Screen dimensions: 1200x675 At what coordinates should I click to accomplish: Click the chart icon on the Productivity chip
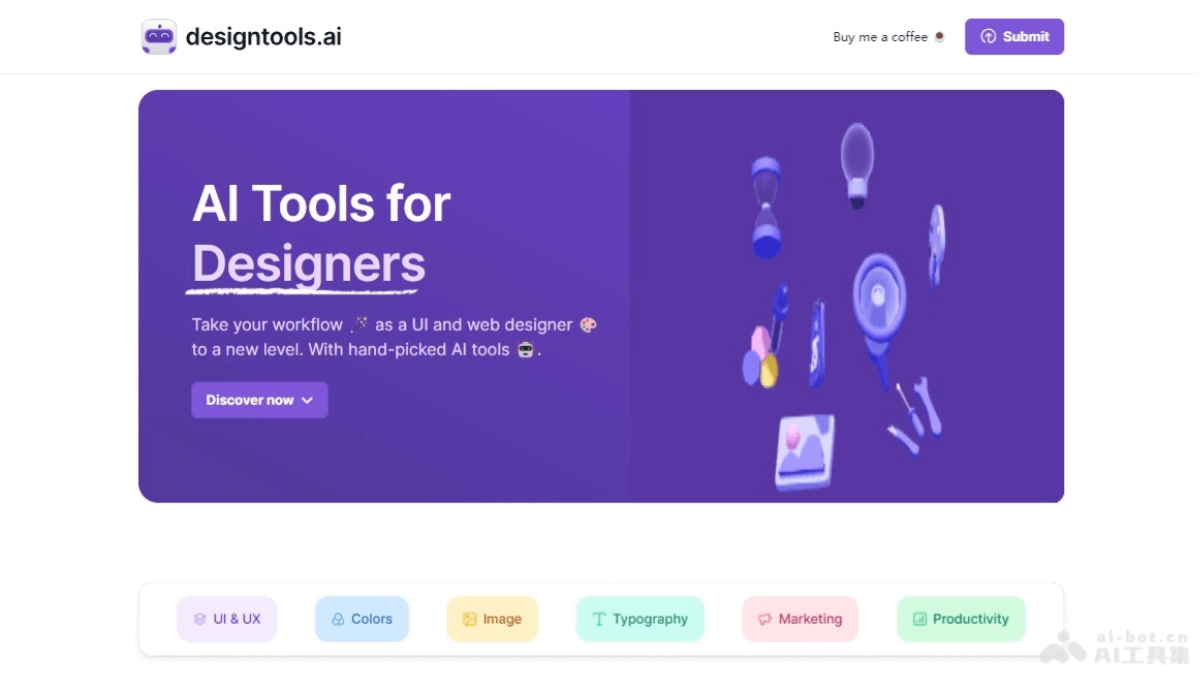click(920, 619)
